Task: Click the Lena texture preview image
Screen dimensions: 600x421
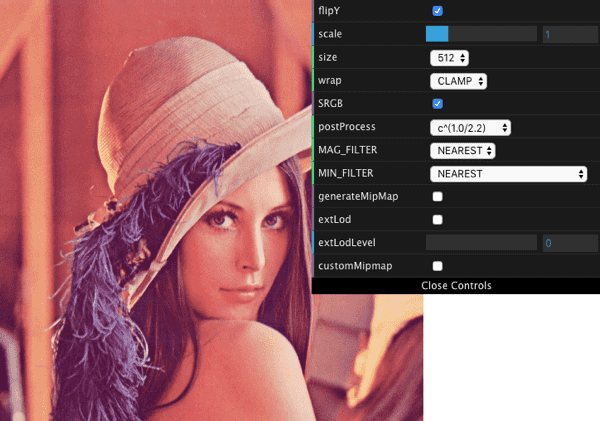Action: (212, 210)
